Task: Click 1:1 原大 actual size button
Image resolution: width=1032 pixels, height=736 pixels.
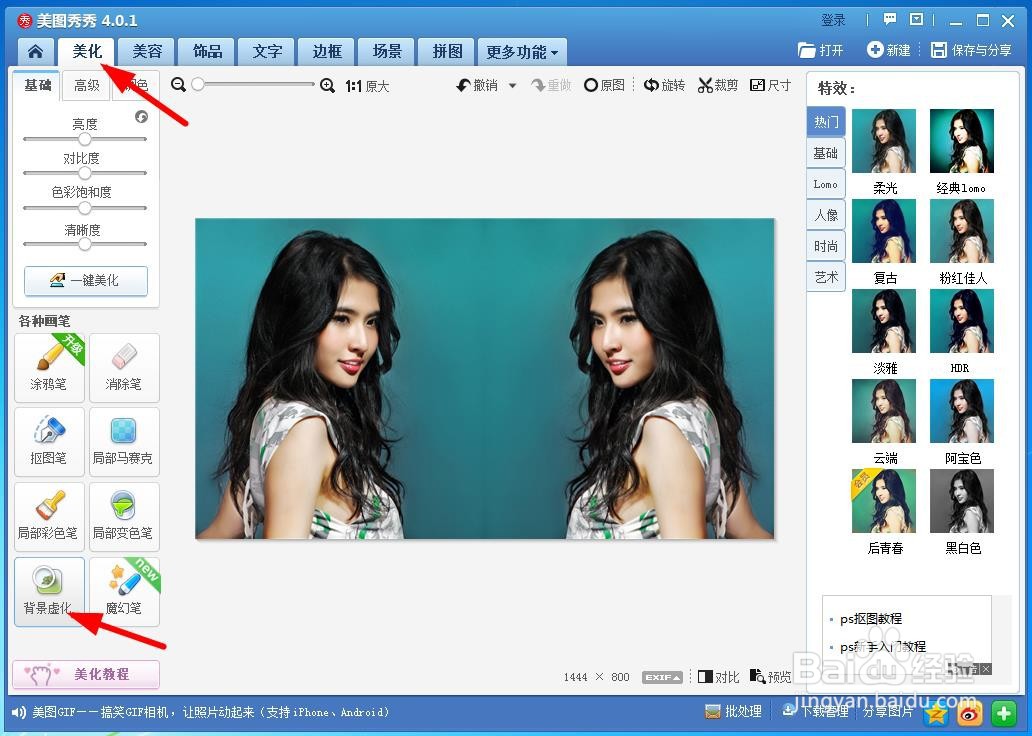Action: click(x=367, y=86)
